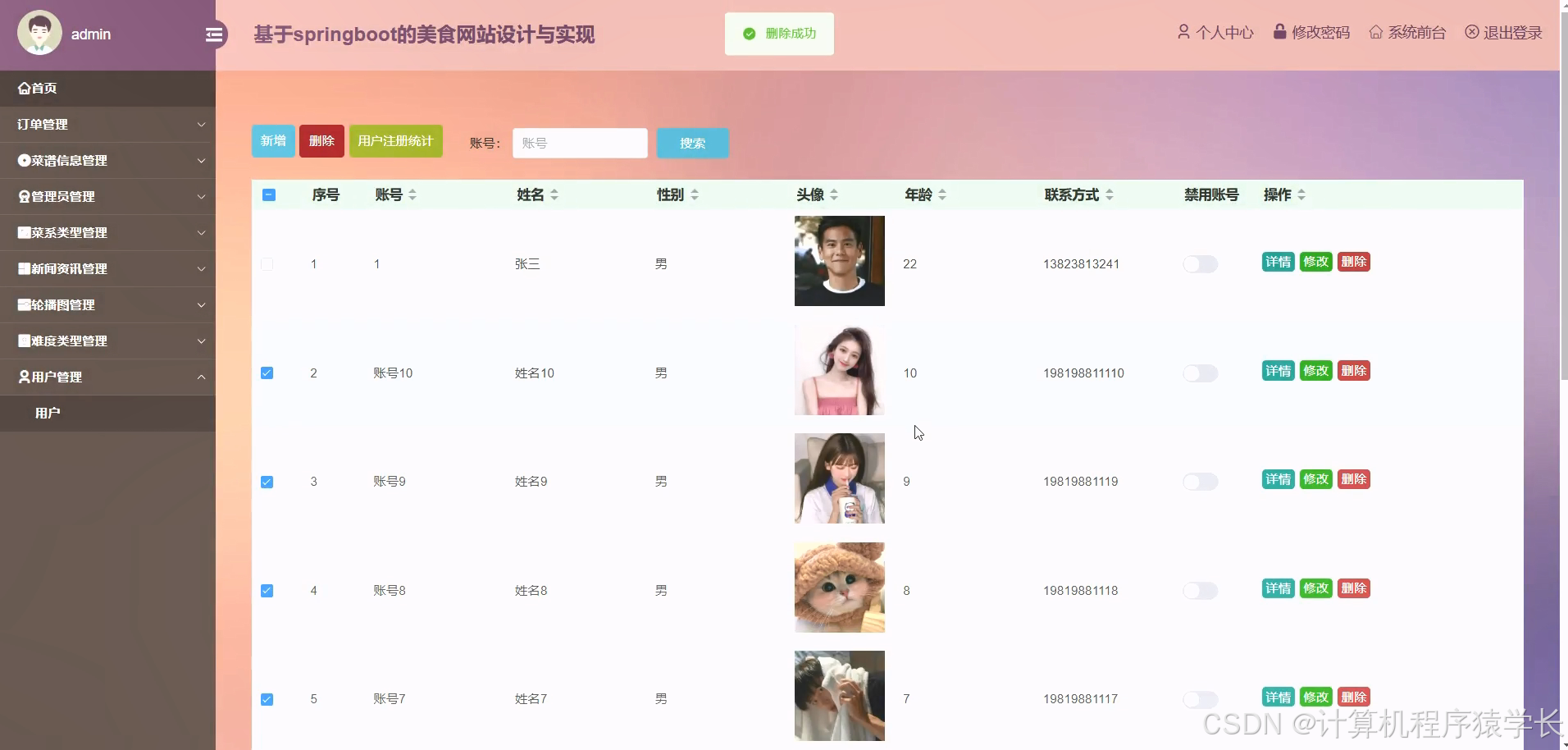1568x750 pixels.
Task: Check the select-all checkbox in table header
Action: (x=269, y=194)
